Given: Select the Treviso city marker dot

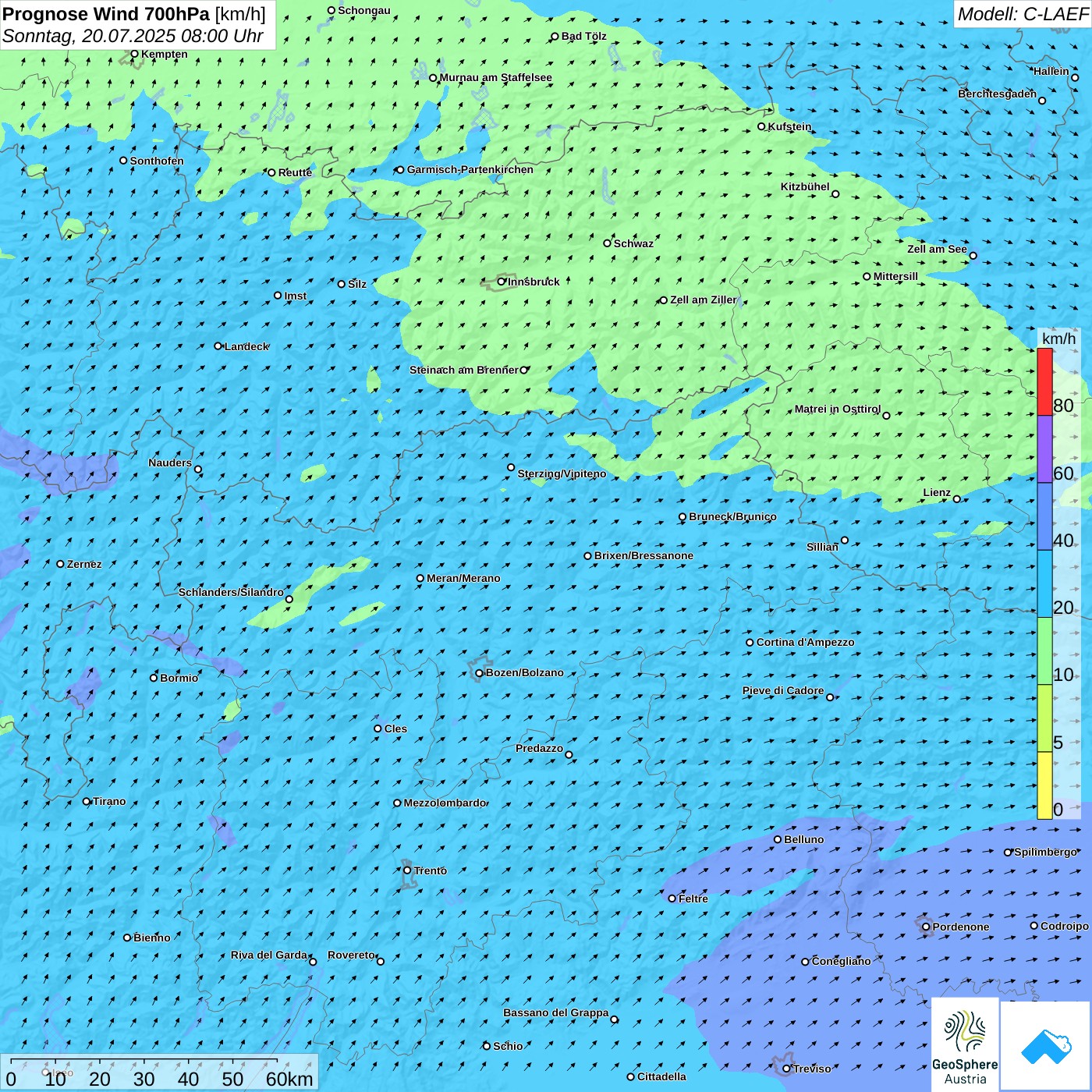Looking at the screenshot, I should click(x=786, y=1069).
